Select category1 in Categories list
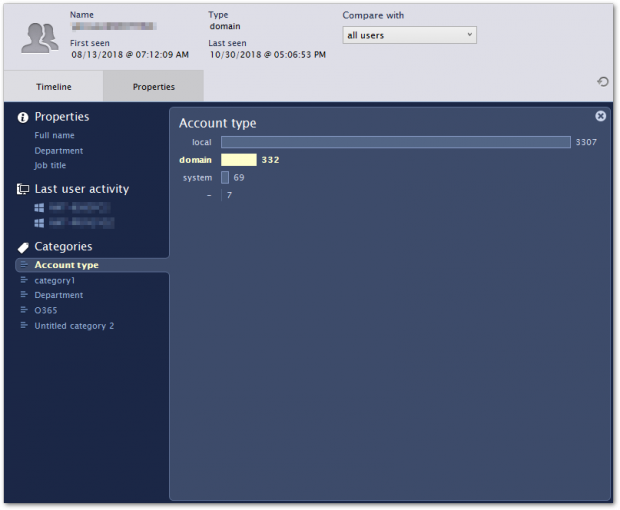 coord(55,280)
